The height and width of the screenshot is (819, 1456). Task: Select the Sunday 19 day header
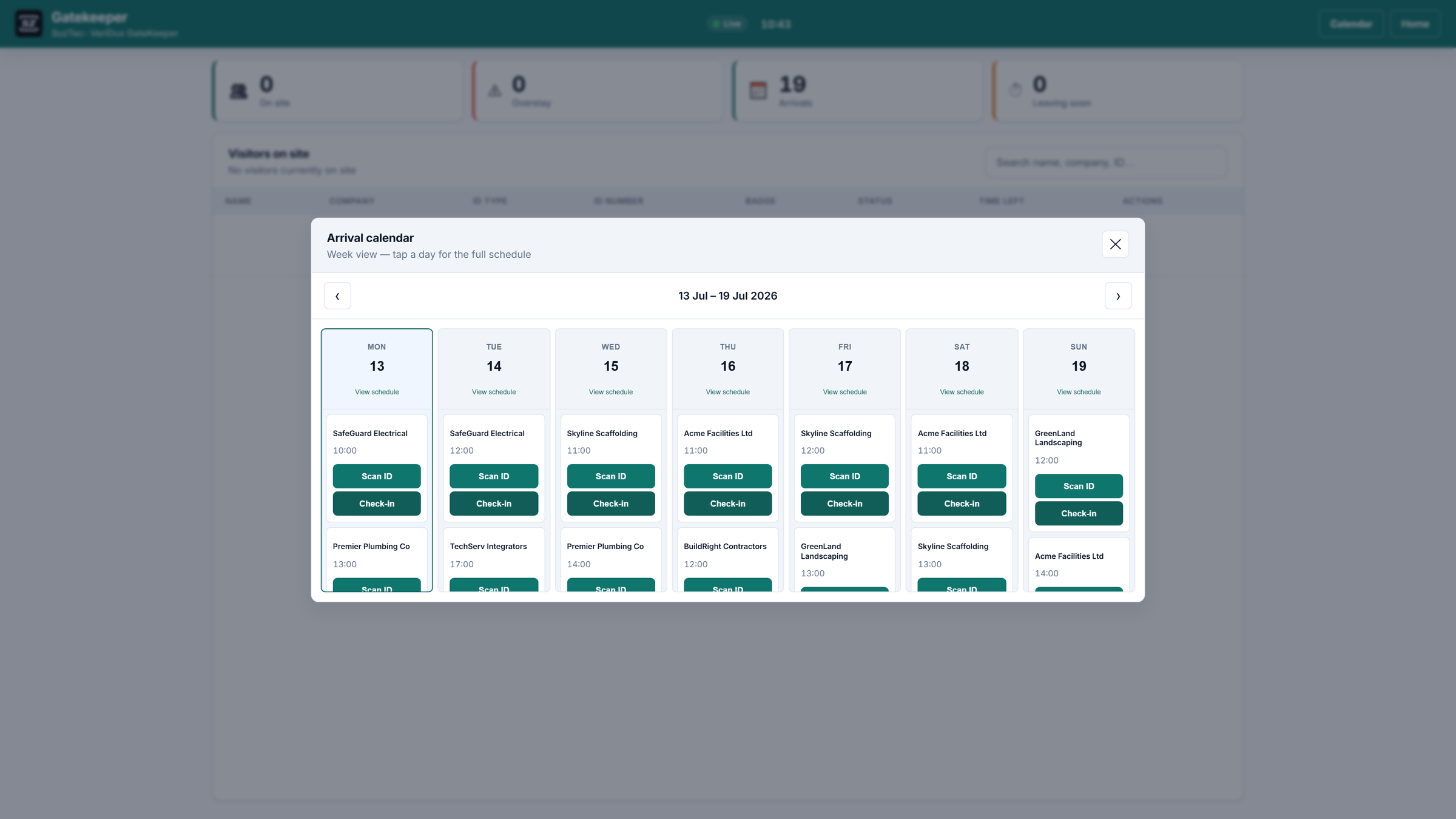click(1079, 369)
